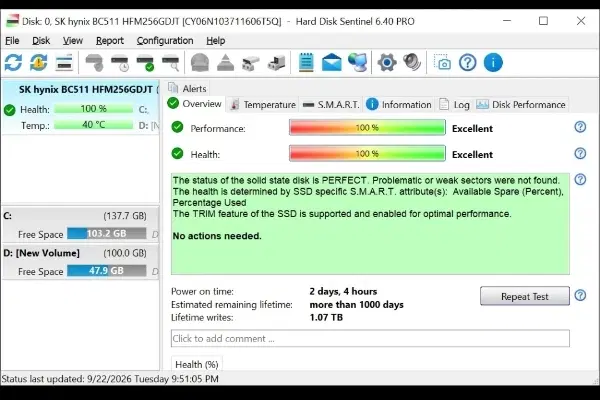The height and width of the screenshot is (400, 600).
Task: Click the blue info circle toolbar icon
Action: pyautogui.click(x=493, y=62)
